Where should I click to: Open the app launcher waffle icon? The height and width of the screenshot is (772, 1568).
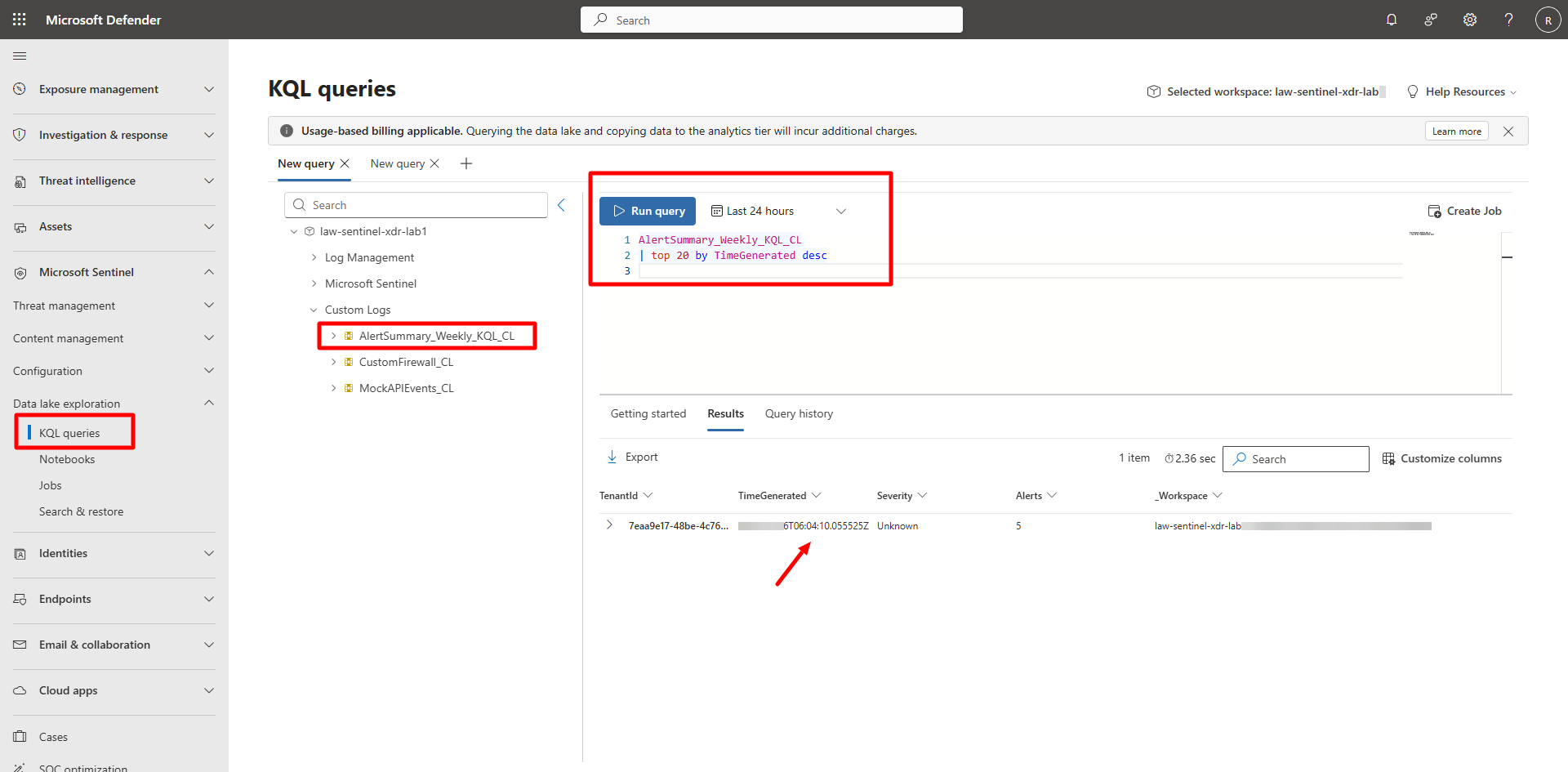click(20, 20)
